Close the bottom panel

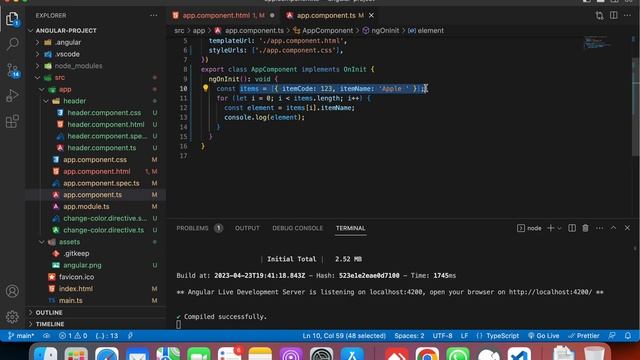click(x=627, y=228)
